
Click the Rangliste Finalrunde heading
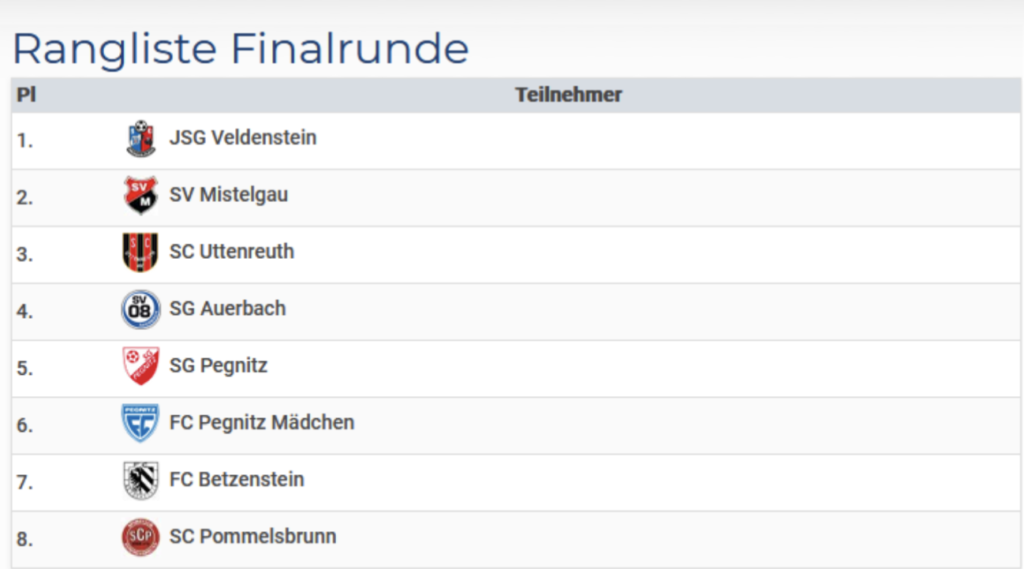click(241, 48)
